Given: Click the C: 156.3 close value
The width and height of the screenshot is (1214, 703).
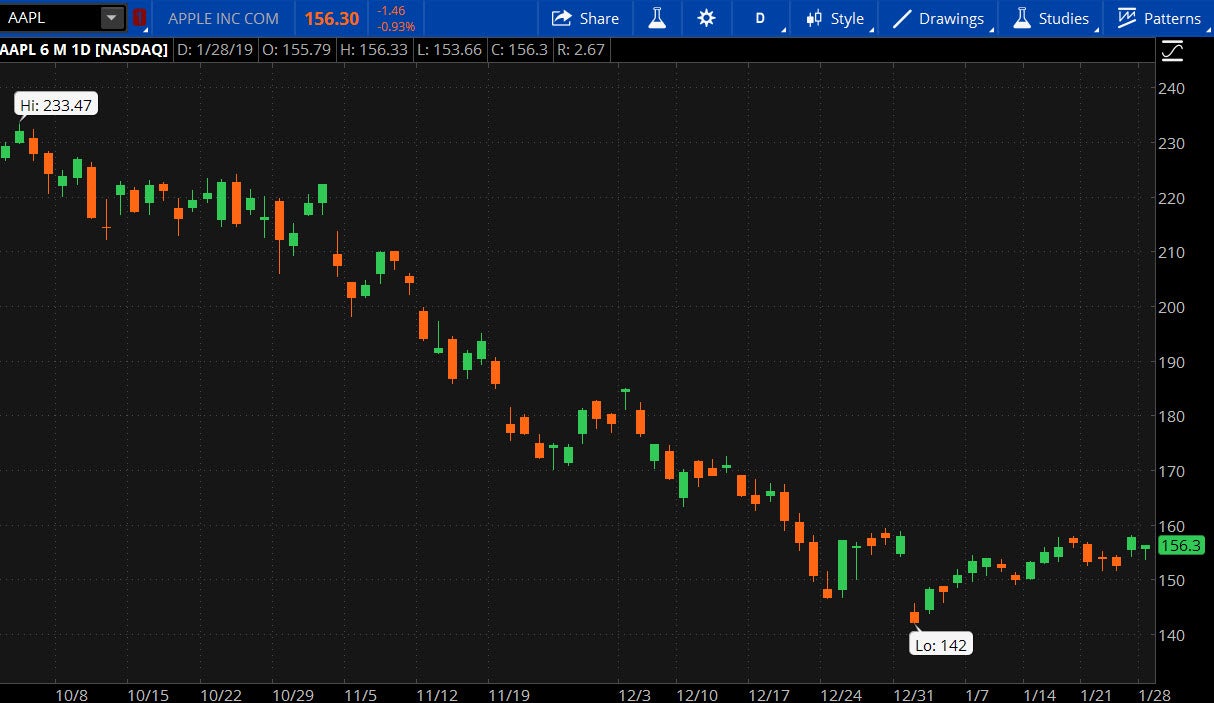Looking at the screenshot, I should [x=519, y=49].
